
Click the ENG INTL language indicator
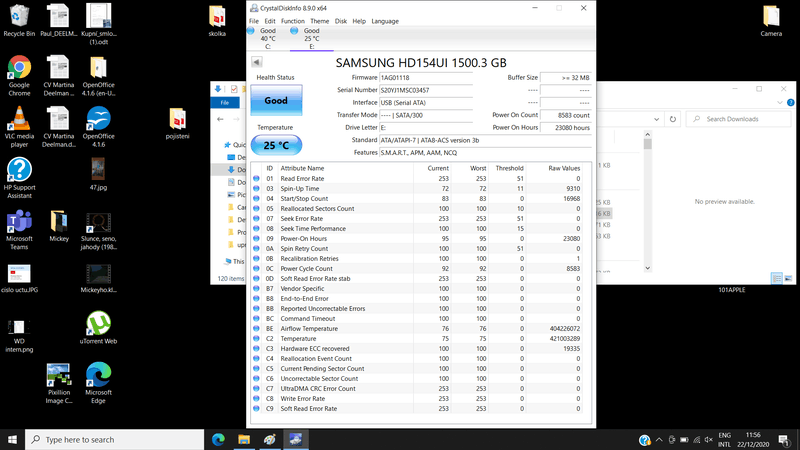click(724, 440)
